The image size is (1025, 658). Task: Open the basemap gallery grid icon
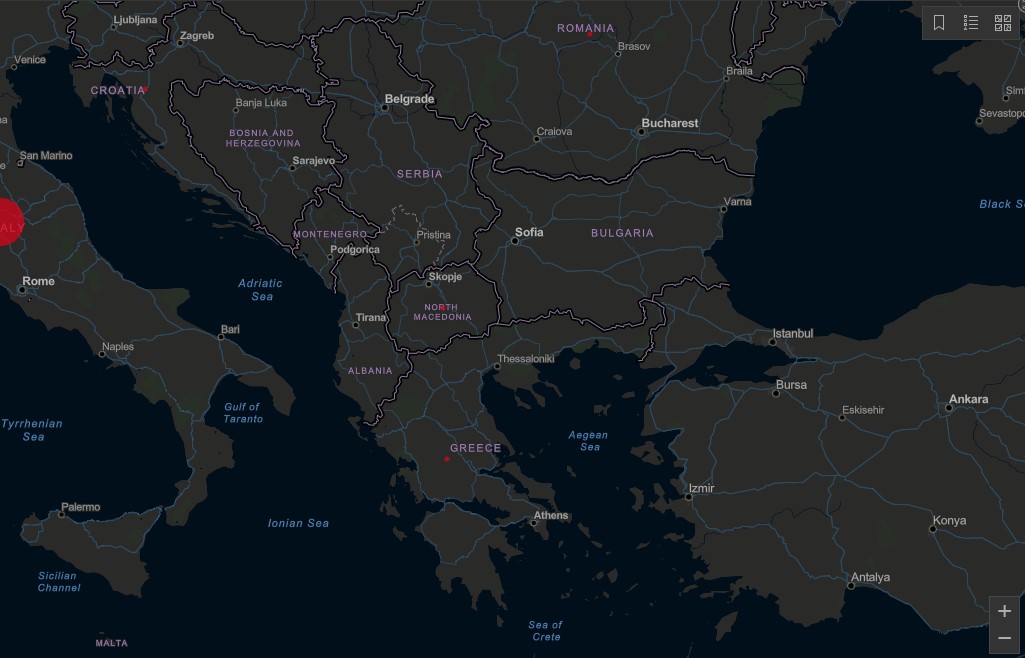(1003, 23)
